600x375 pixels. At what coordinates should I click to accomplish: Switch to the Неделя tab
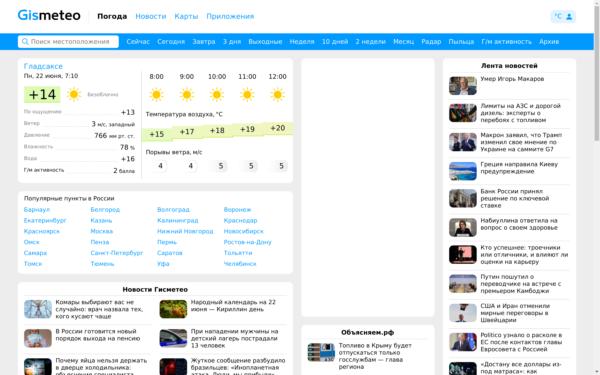(x=302, y=41)
